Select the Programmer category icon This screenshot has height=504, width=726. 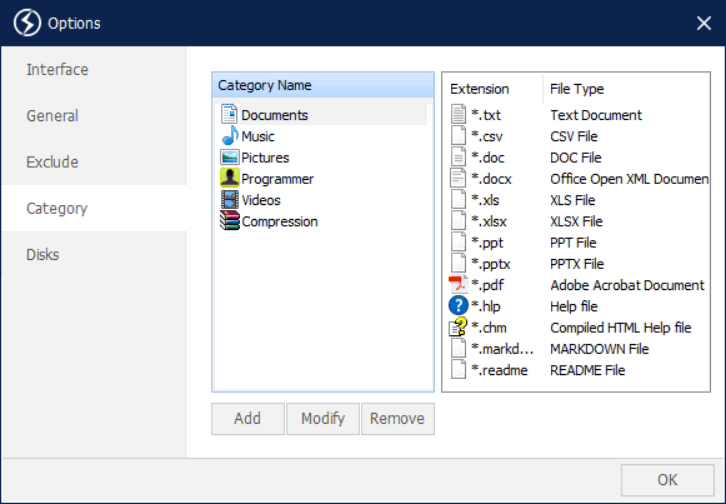[230, 178]
